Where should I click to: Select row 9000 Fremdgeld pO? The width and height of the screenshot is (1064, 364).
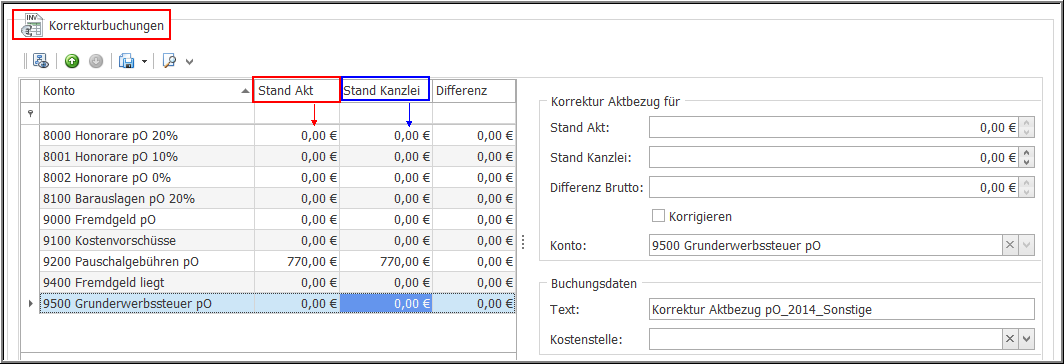click(278, 219)
